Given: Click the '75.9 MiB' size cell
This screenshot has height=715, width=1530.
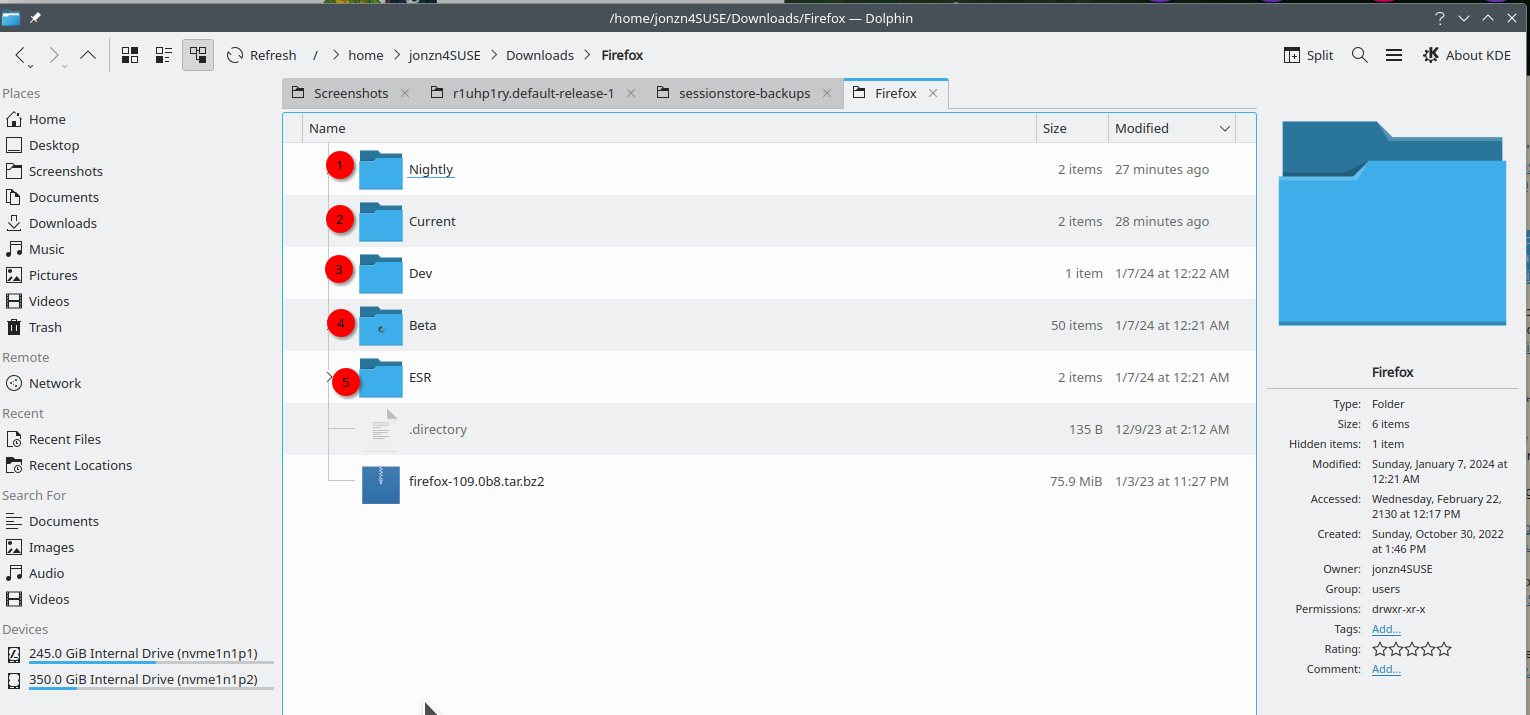Looking at the screenshot, I should 1076,481.
